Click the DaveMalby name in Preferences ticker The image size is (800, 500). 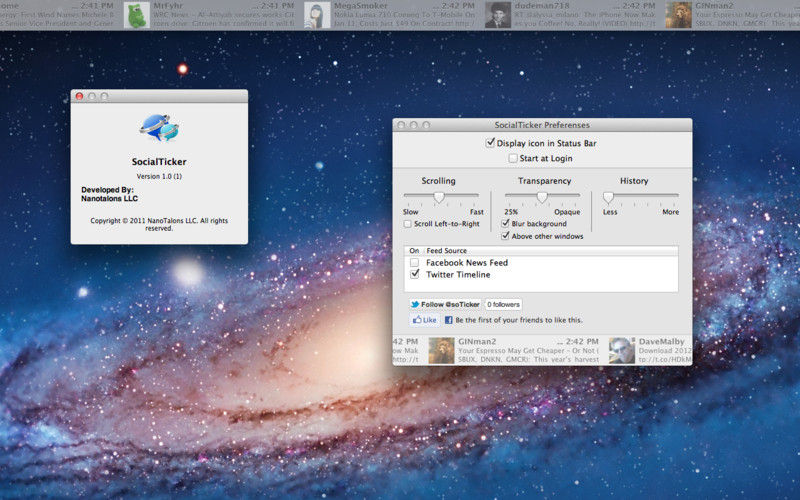click(662, 341)
